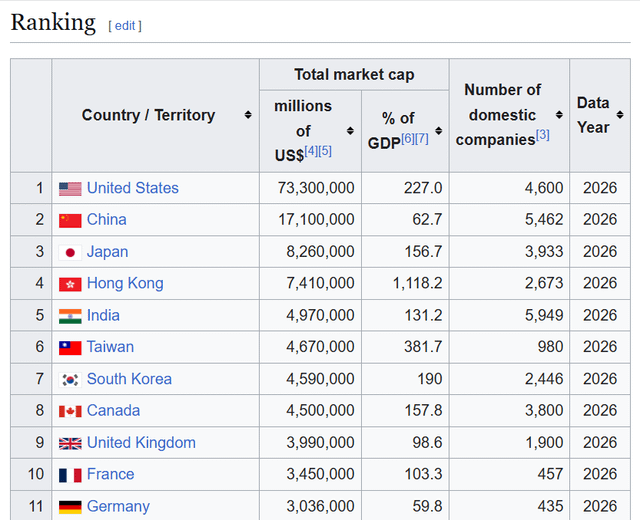Click the Japan flag icon
The width and height of the screenshot is (640, 520).
coord(70,253)
